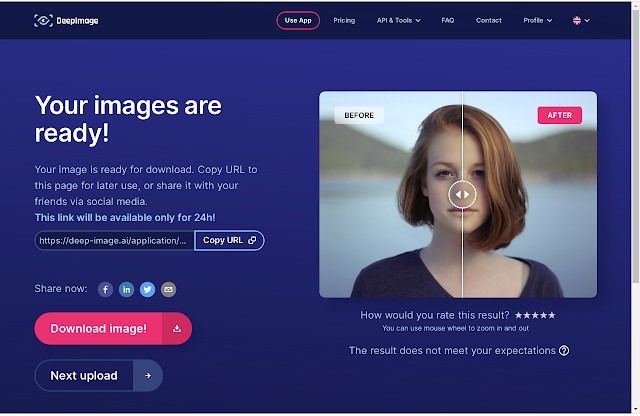Click the question mark help icon

pyautogui.click(x=564, y=351)
